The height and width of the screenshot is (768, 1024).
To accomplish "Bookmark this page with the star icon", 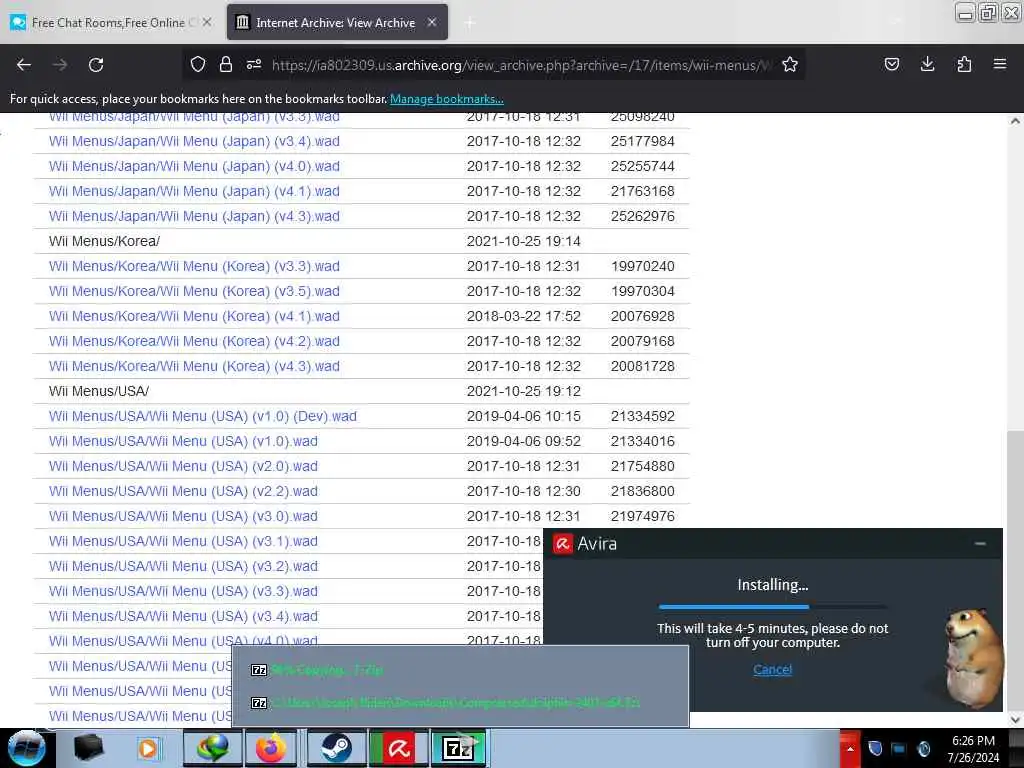I will pyautogui.click(x=790, y=64).
